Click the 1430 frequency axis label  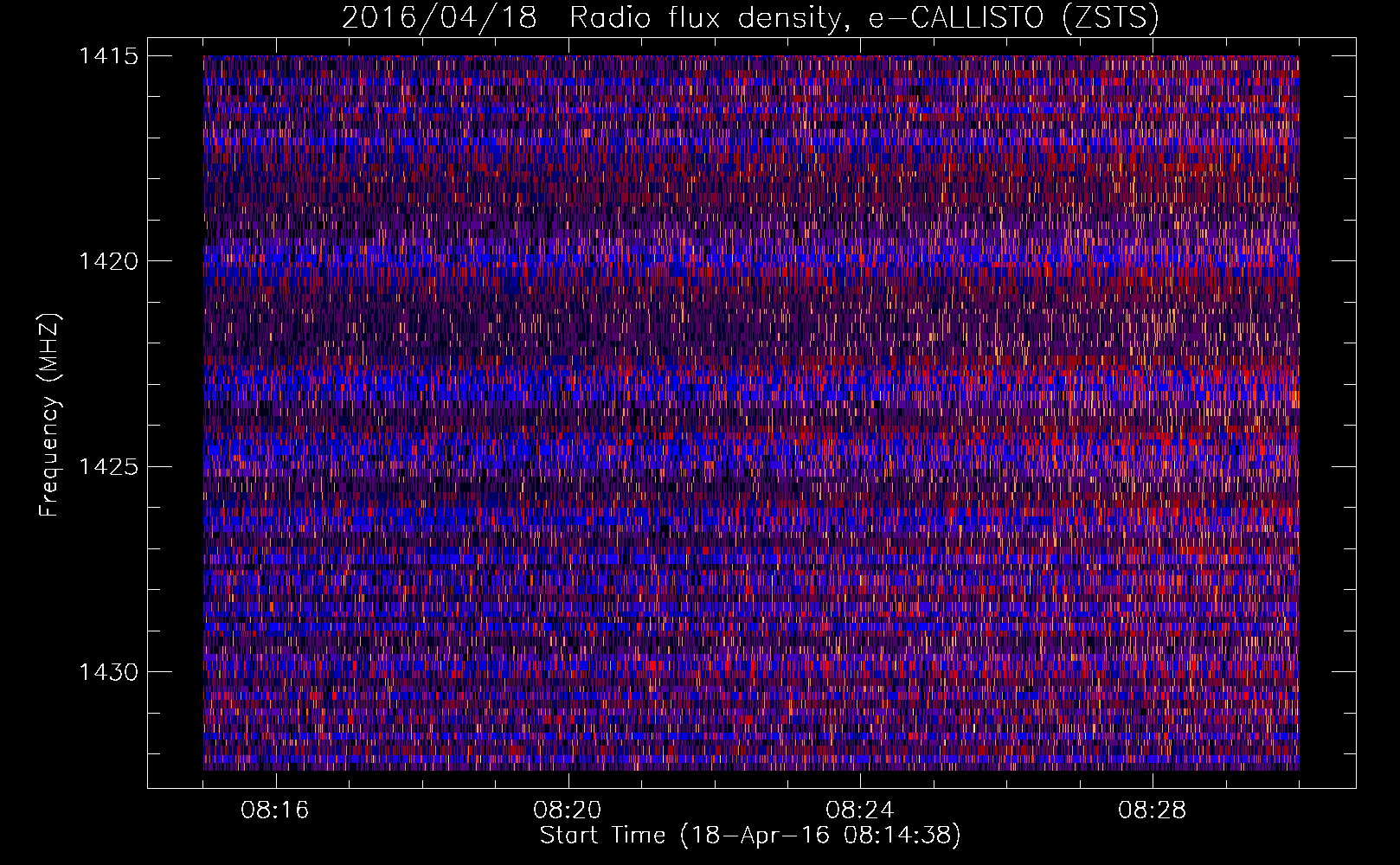tap(108, 672)
